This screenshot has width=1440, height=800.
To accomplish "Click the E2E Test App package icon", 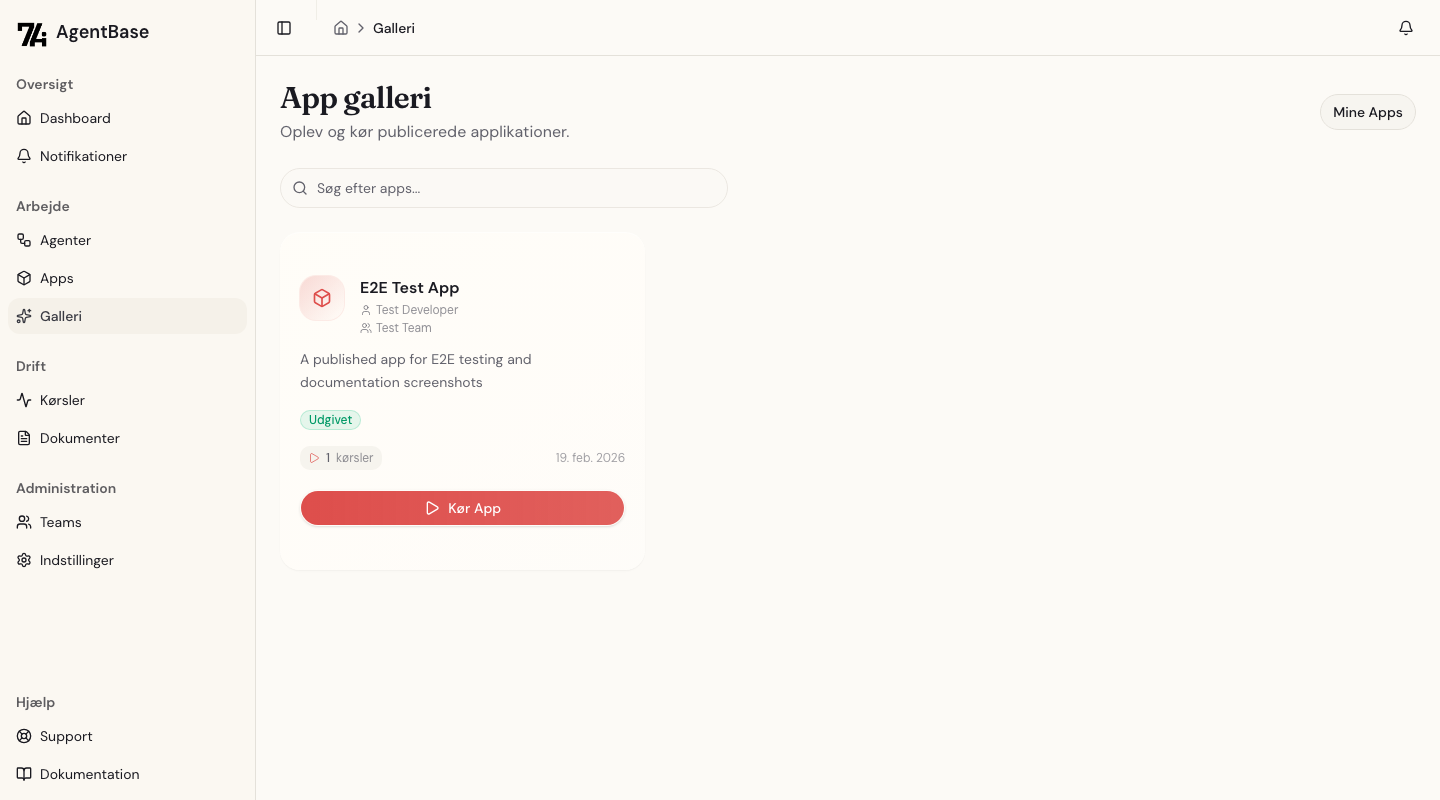I will point(322,298).
